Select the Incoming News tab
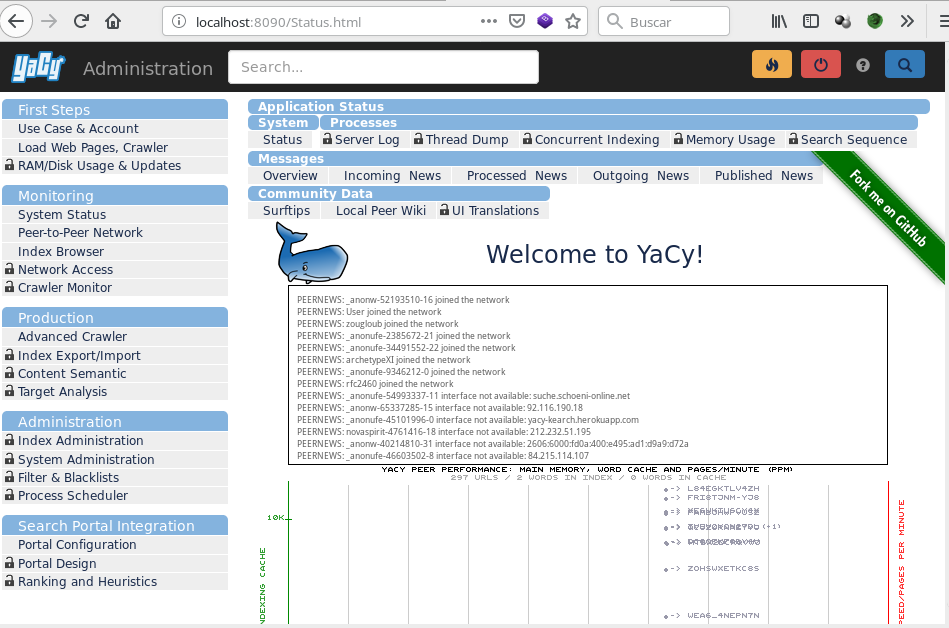Screen dimensions: 949x628 click(x=392, y=175)
